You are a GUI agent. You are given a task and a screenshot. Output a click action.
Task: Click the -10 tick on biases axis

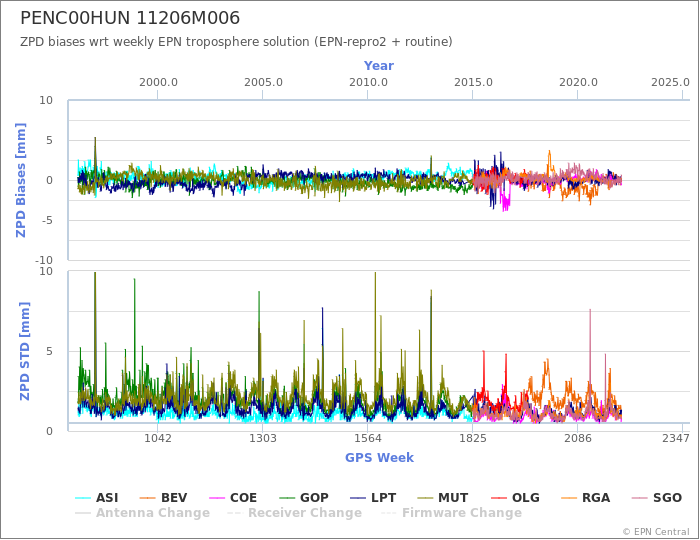click(x=44, y=260)
